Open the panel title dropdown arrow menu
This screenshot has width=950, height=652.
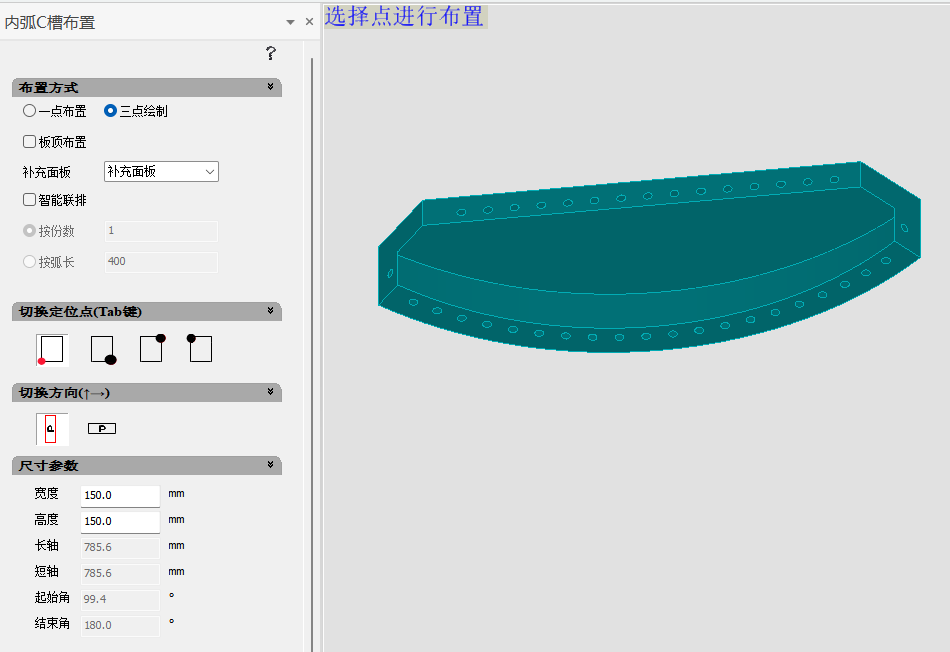(290, 22)
